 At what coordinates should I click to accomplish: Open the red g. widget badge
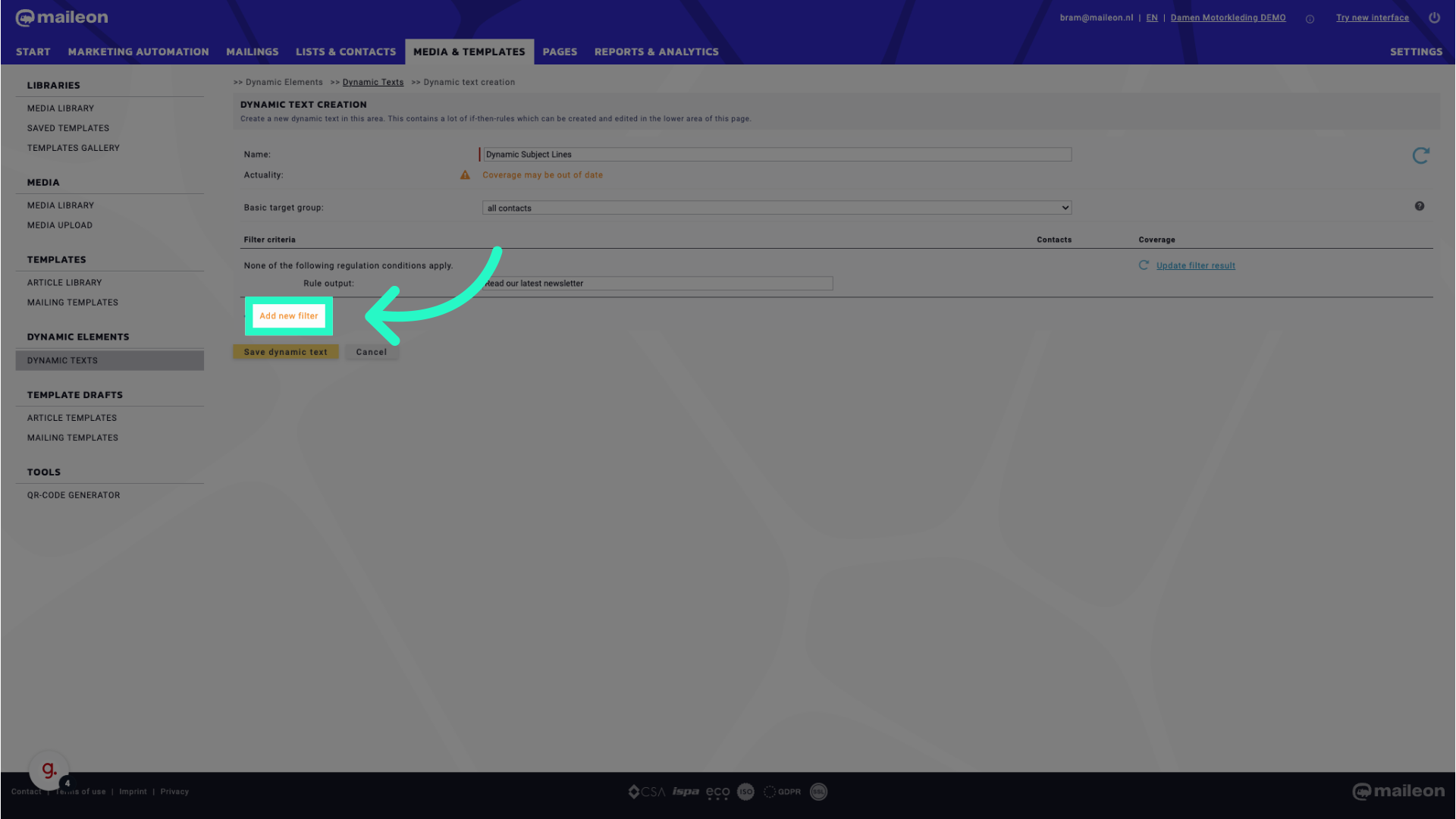pyautogui.click(x=49, y=770)
